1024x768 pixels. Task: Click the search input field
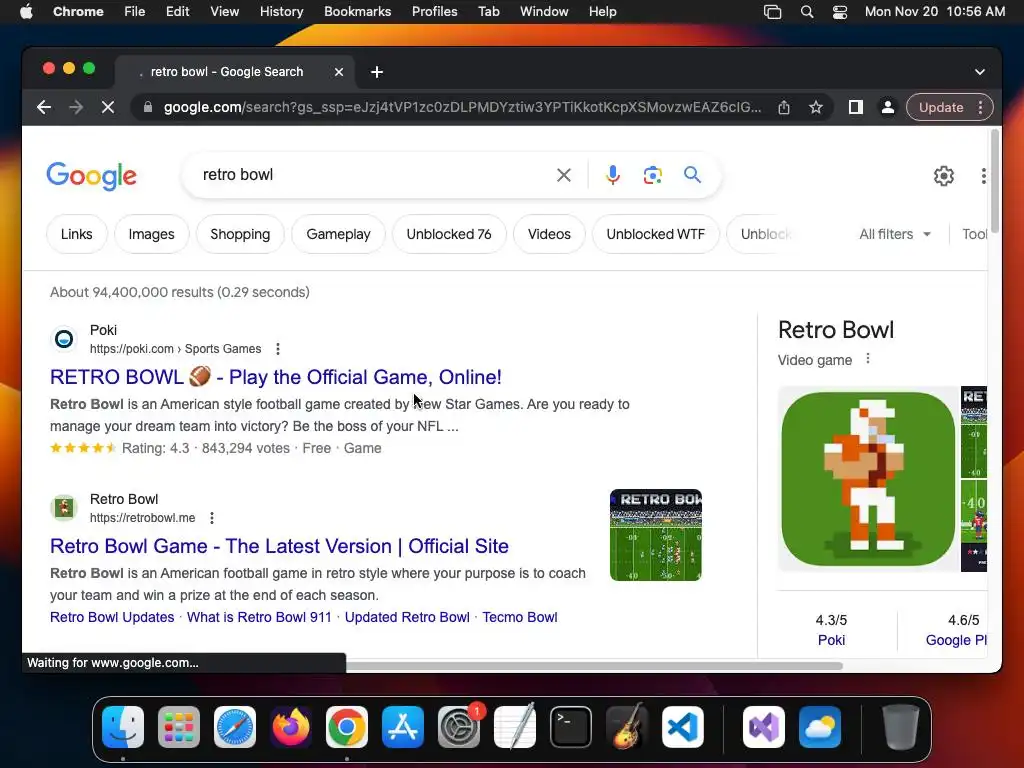coord(372,175)
